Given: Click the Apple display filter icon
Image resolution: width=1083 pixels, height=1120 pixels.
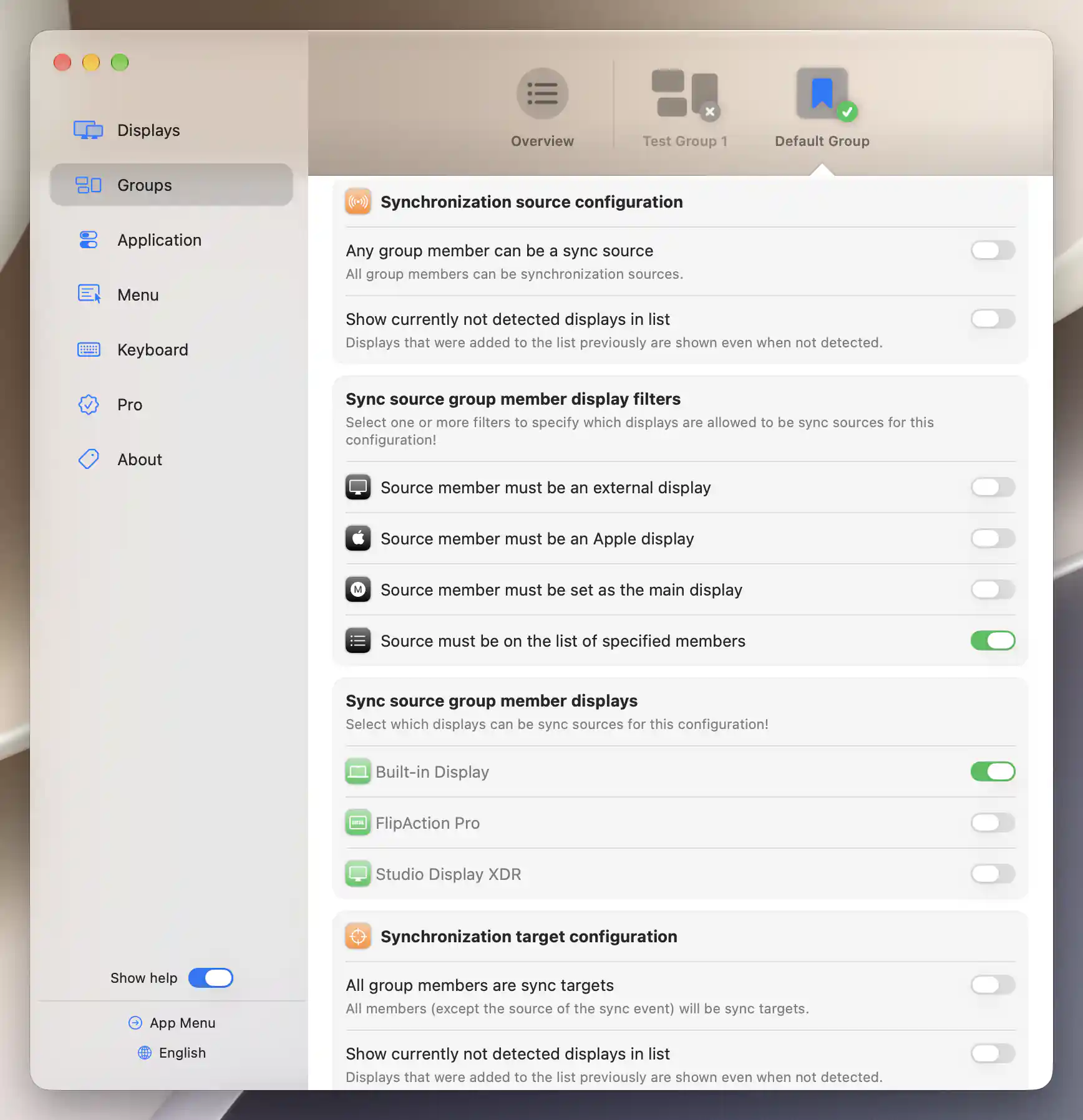Looking at the screenshot, I should pyautogui.click(x=358, y=539).
